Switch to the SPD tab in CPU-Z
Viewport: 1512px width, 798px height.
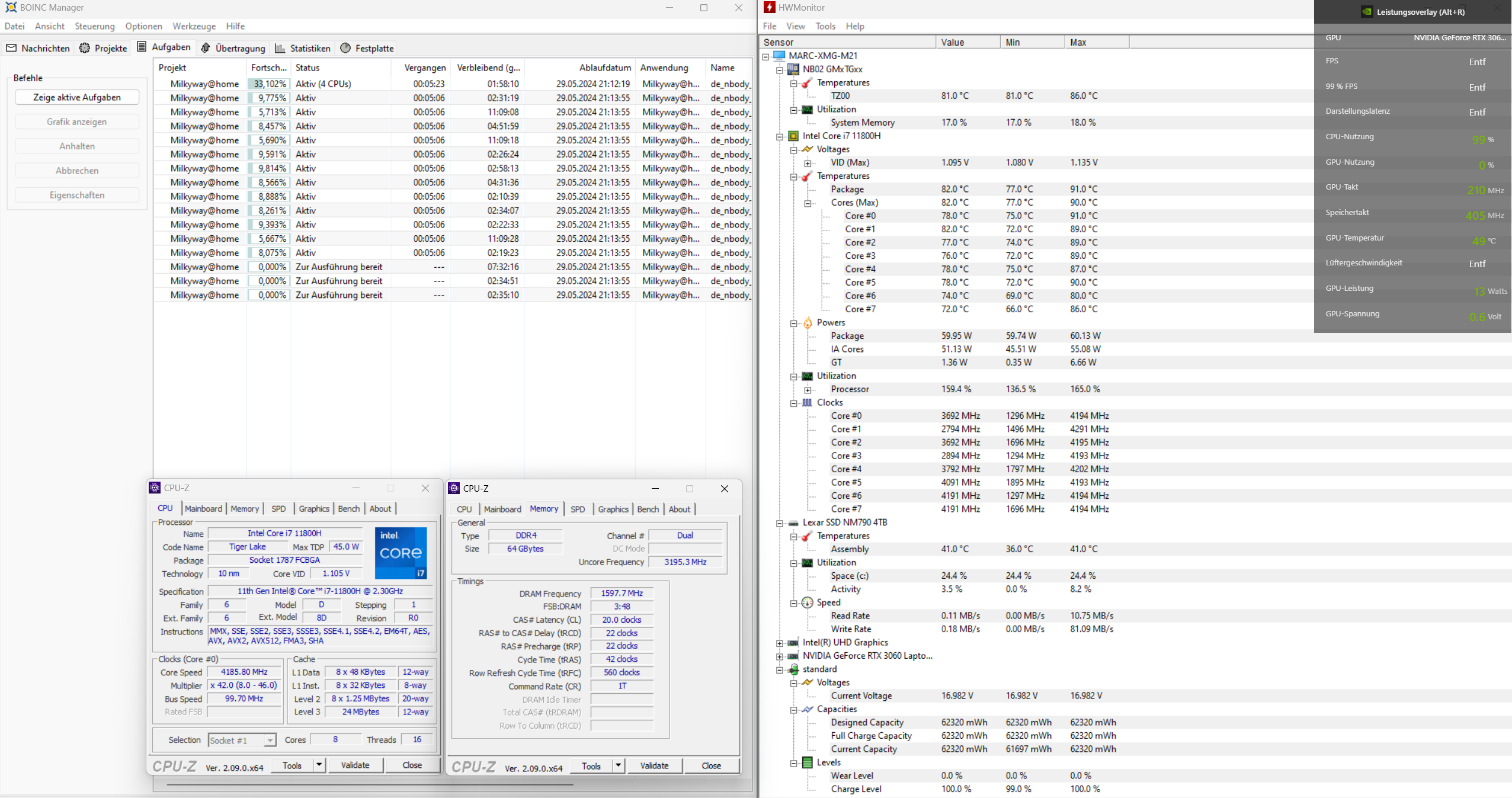[x=278, y=508]
